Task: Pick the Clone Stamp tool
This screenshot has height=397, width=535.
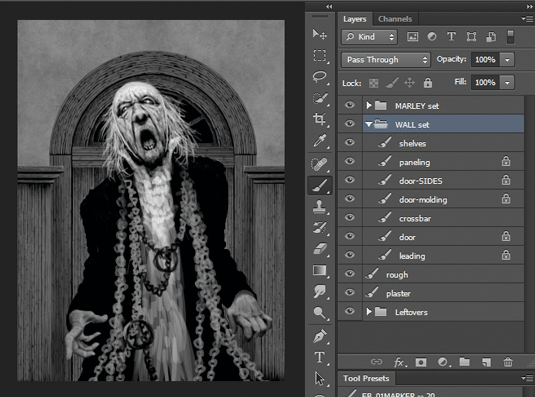Action: tap(319, 207)
